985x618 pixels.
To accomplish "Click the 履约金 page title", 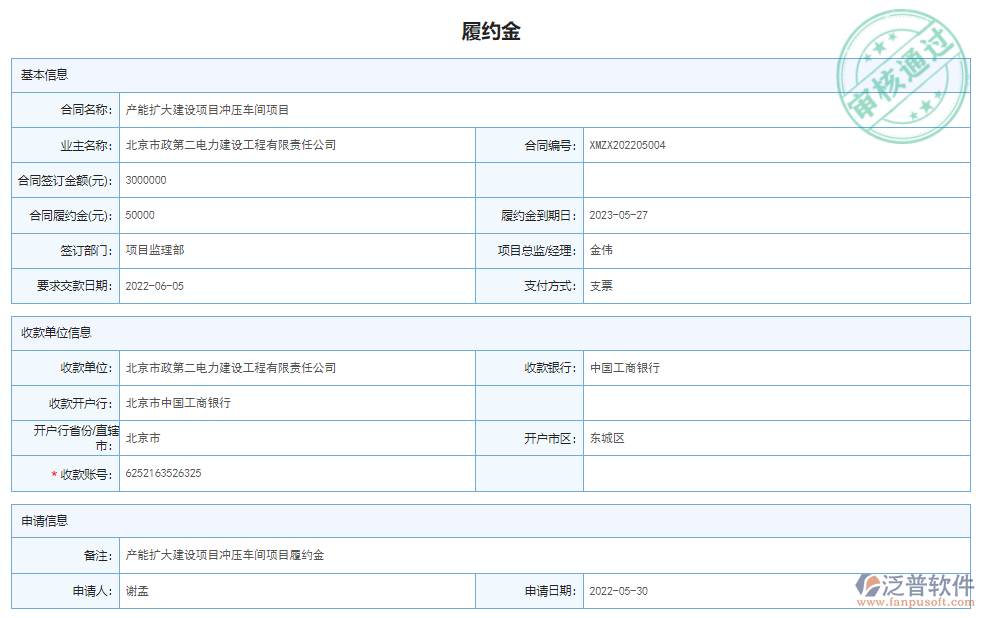I will click(x=491, y=31).
